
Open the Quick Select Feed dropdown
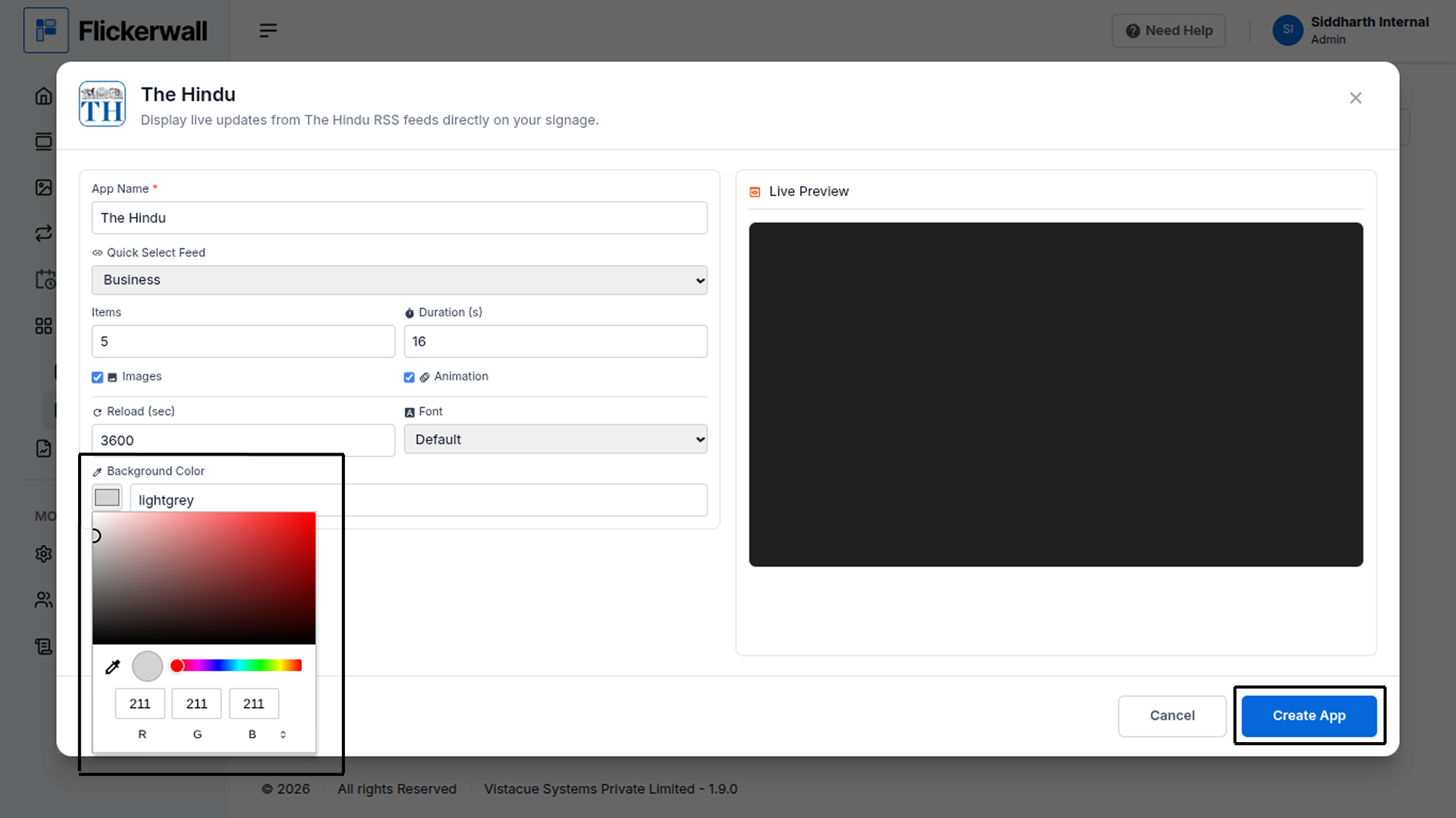(399, 280)
